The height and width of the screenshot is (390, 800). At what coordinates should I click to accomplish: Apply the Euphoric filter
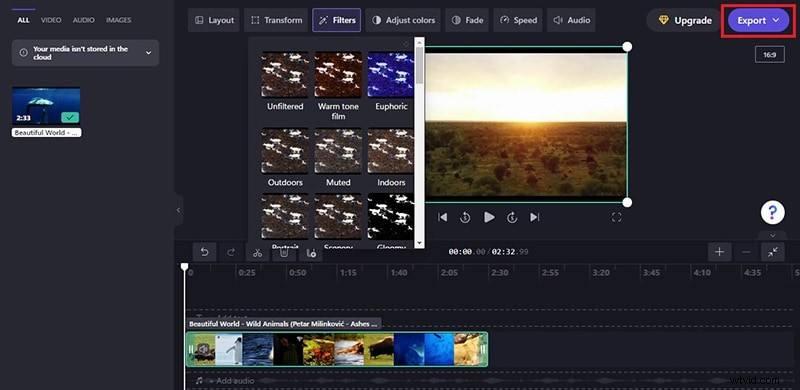391,75
